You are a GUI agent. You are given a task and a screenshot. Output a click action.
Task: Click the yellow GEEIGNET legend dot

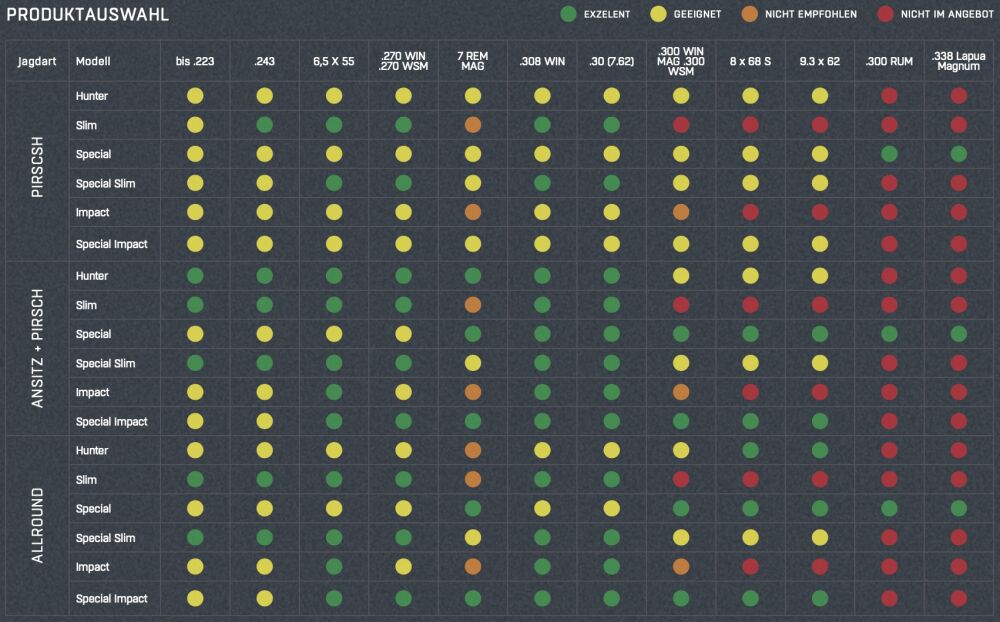662,15
